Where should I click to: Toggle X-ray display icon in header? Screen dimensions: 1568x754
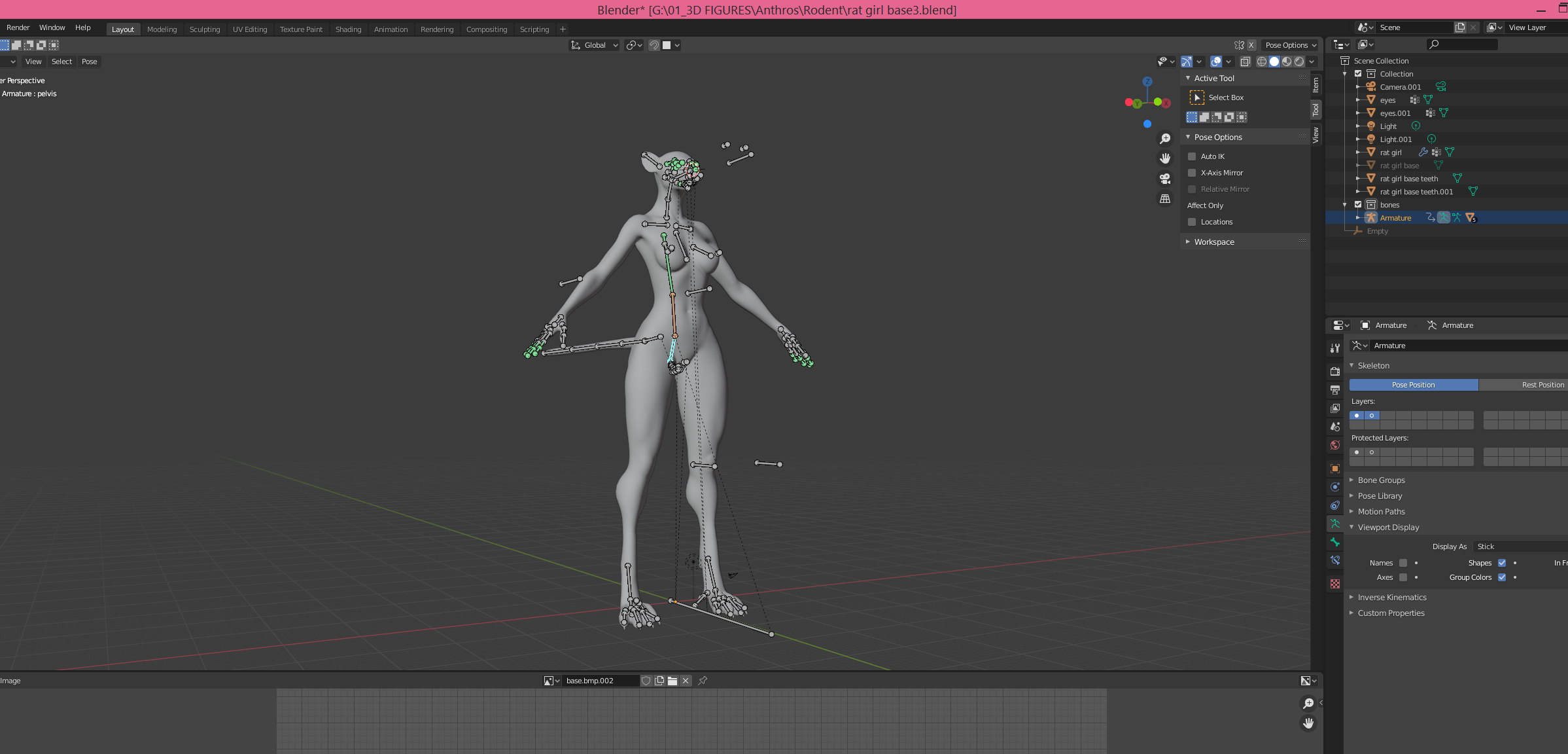tap(1246, 62)
